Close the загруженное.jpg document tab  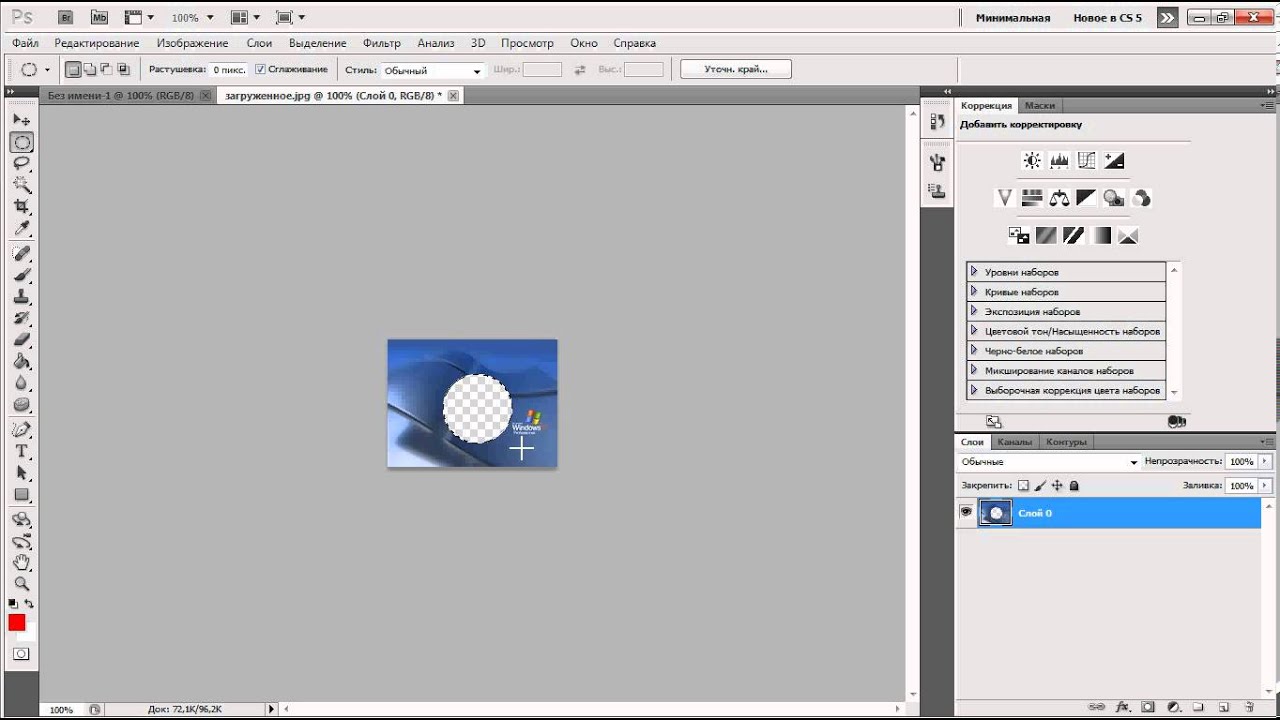click(453, 95)
